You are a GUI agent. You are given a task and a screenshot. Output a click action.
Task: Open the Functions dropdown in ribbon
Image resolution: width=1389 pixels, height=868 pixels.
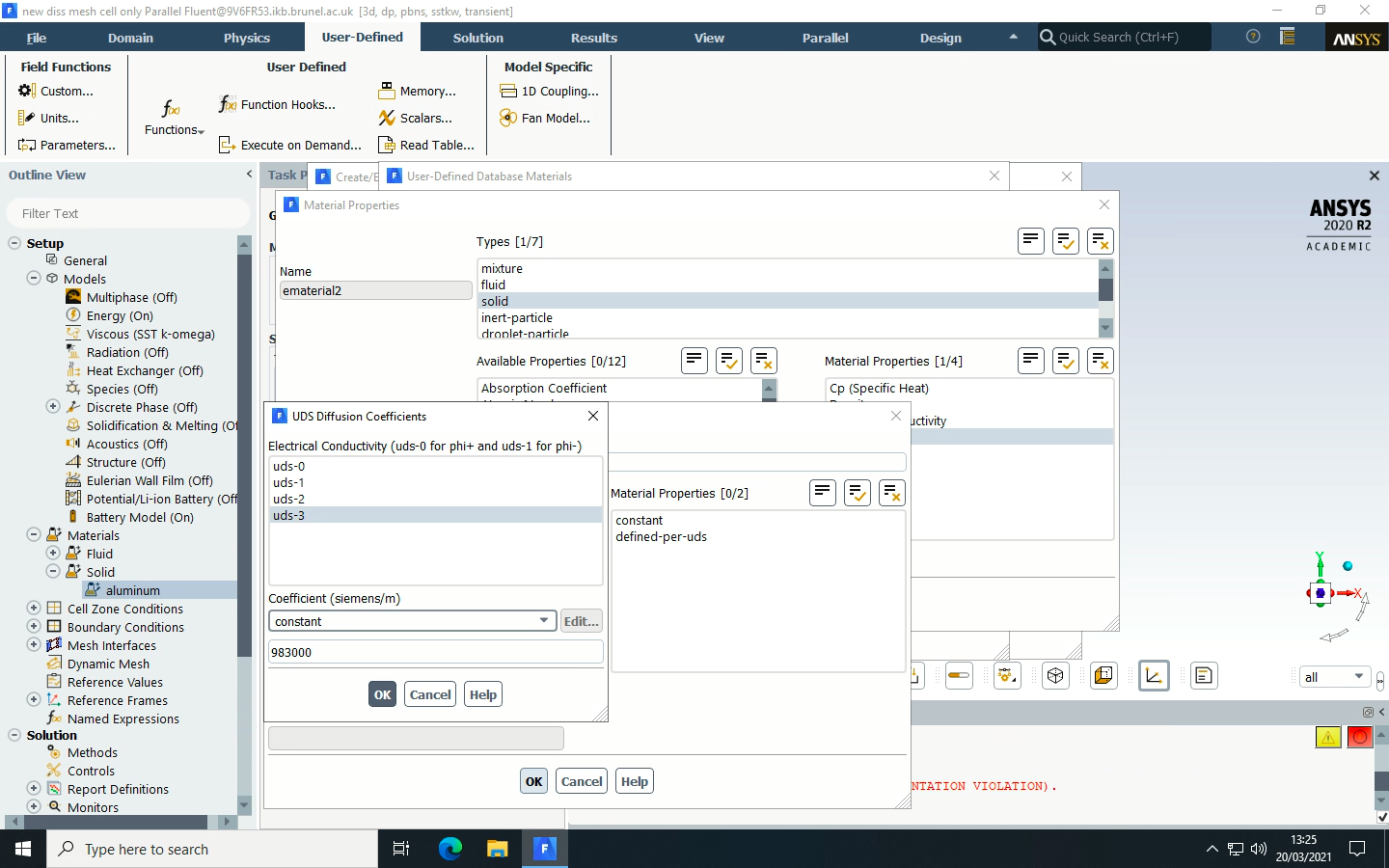point(174,118)
